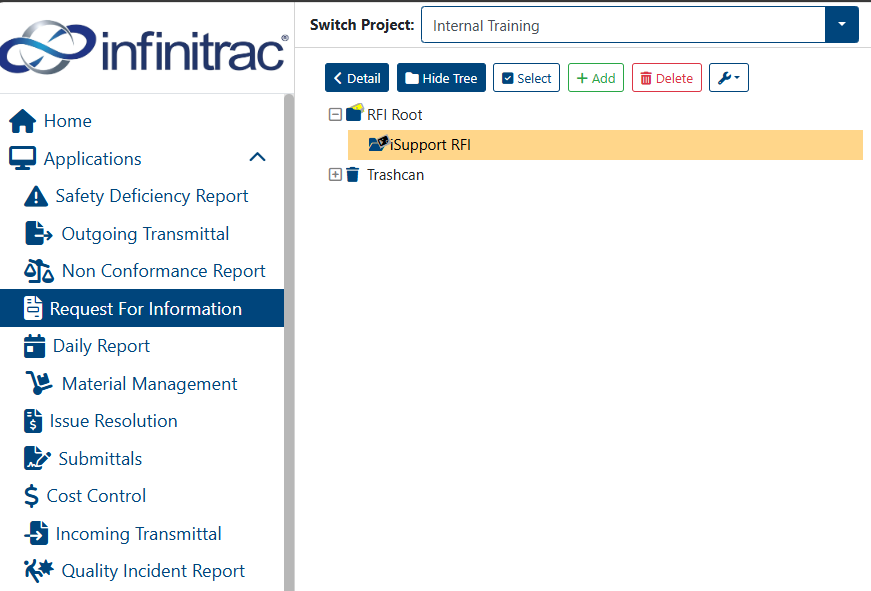This screenshot has width=871, height=591.
Task: Open Incoming Transmittal sidebar link
Action: tap(142, 533)
